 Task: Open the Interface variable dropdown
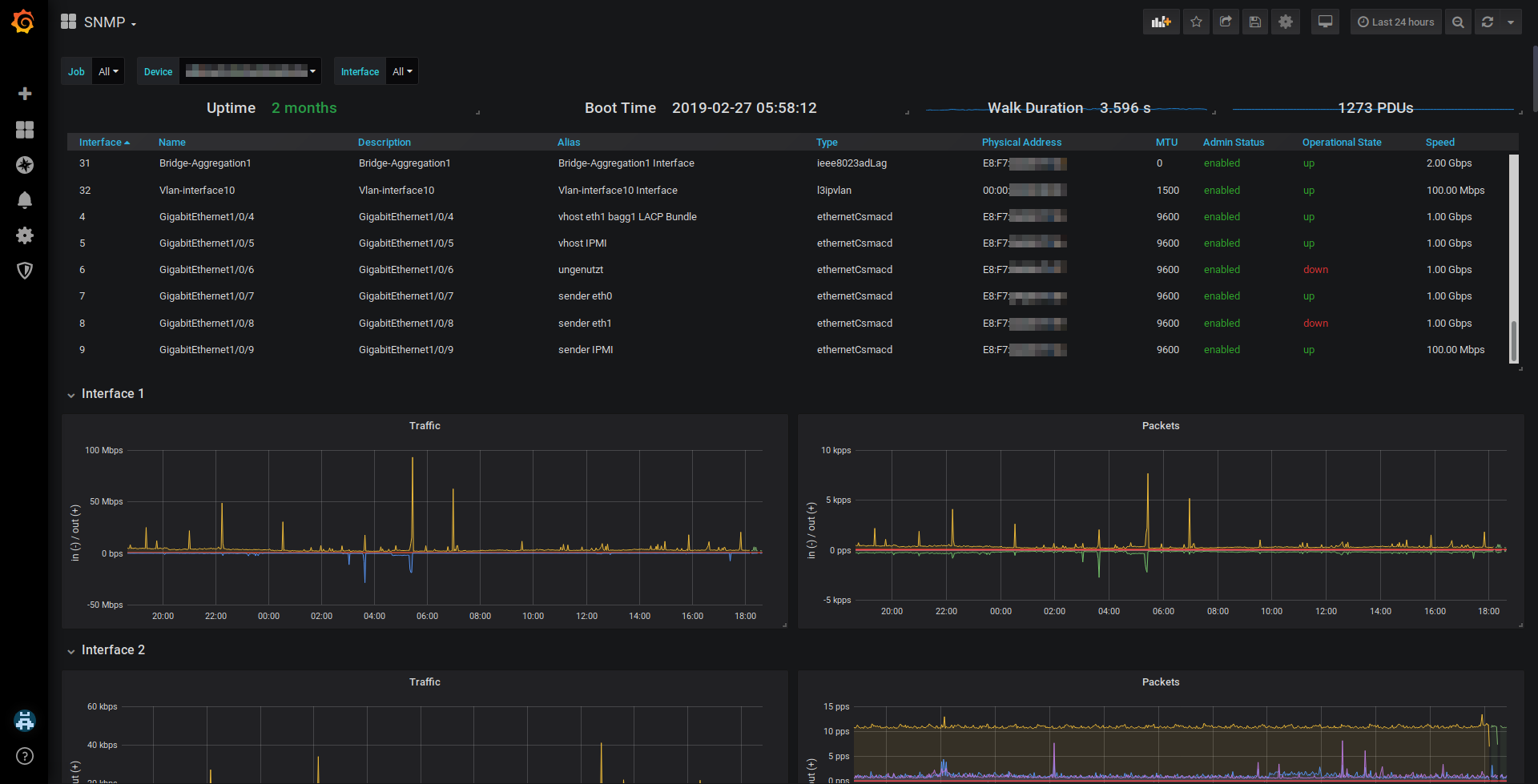[x=402, y=71]
